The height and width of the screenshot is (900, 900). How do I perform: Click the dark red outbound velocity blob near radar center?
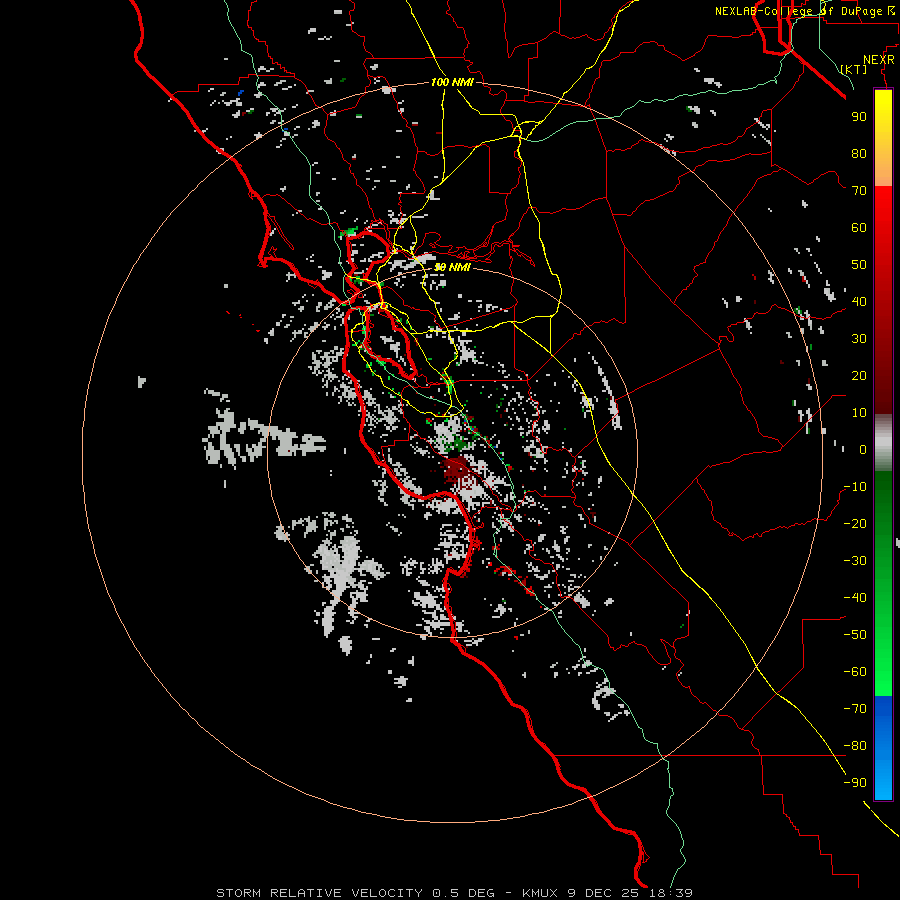(x=456, y=469)
